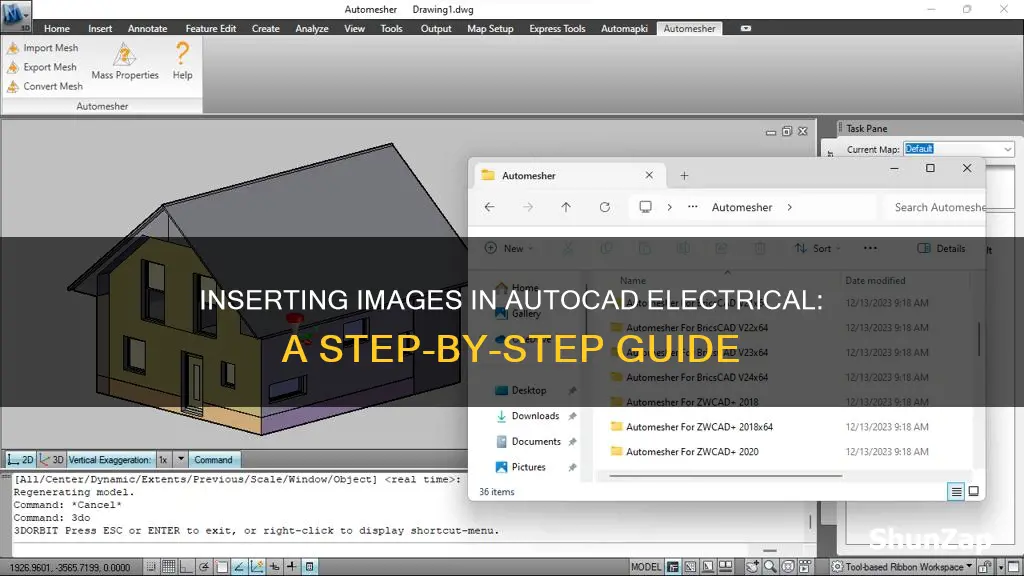Open breadcrumb ellipsis in Explorer address bar
The height and width of the screenshot is (576, 1024).
tap(692, 207)
